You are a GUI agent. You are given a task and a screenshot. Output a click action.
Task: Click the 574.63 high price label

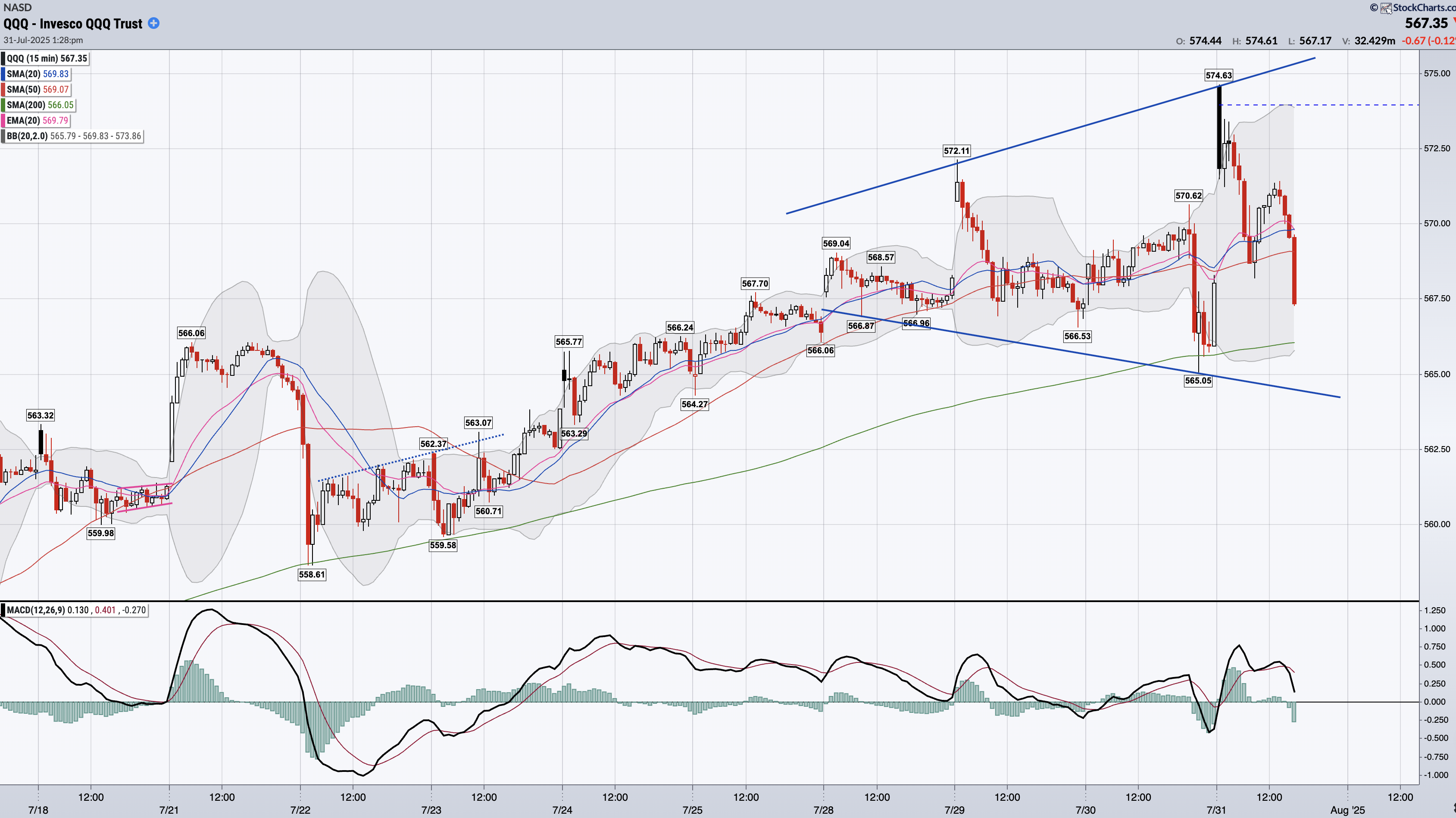pyautogui.click(x=1219, y=75)
